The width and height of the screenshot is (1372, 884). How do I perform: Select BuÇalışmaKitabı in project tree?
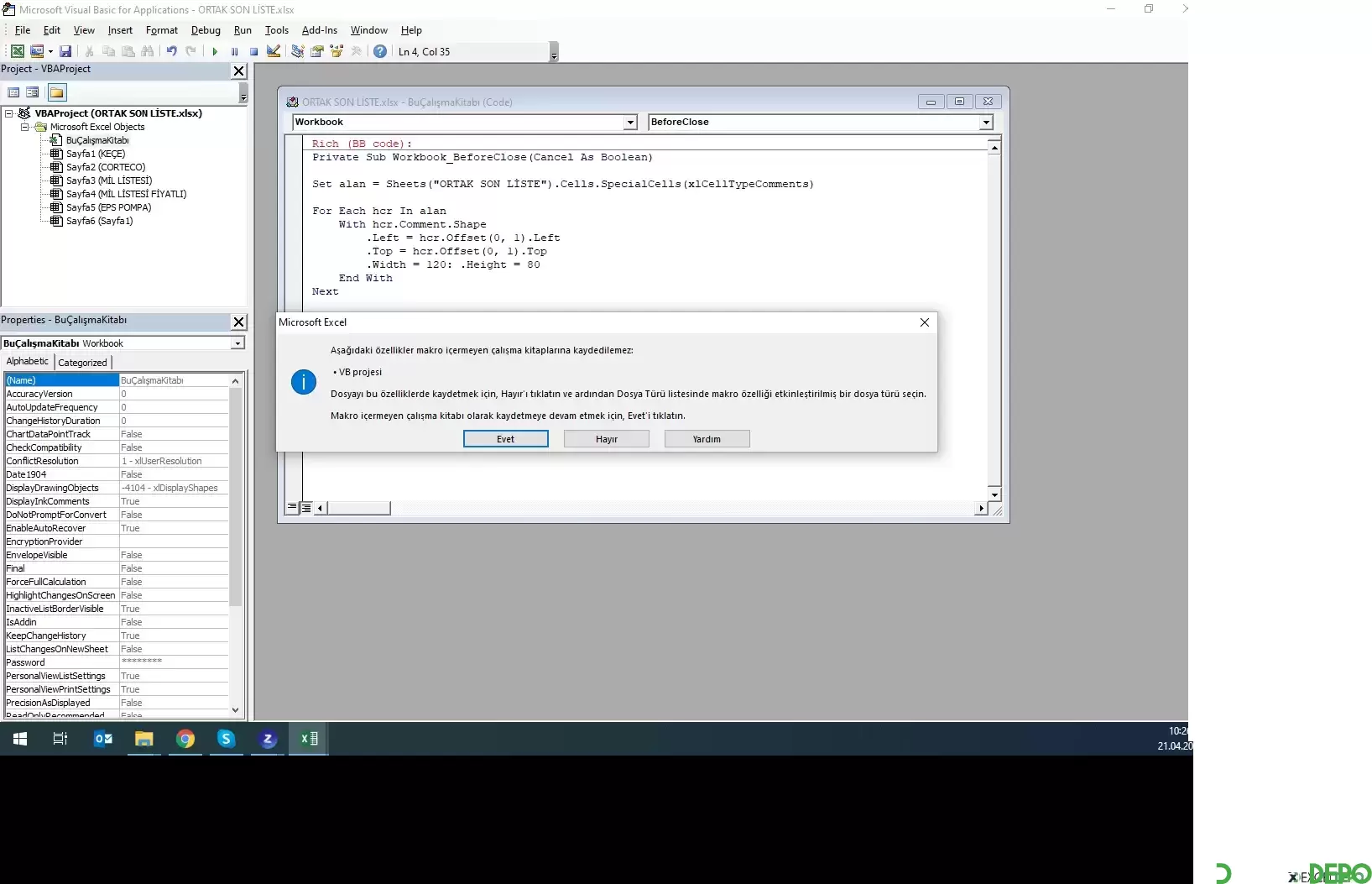coord(97,140)
